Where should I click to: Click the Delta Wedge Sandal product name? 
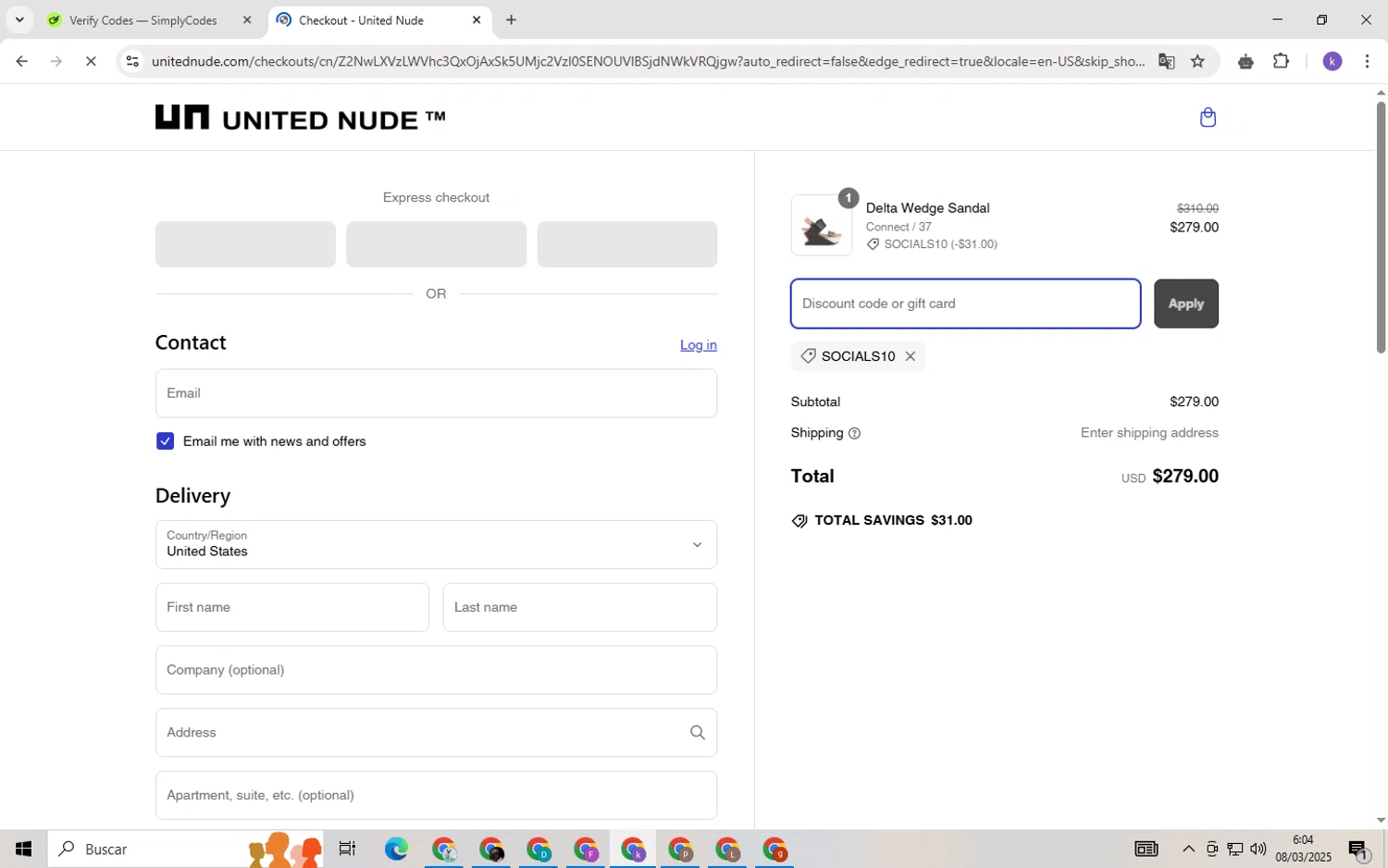click(927, 208)
